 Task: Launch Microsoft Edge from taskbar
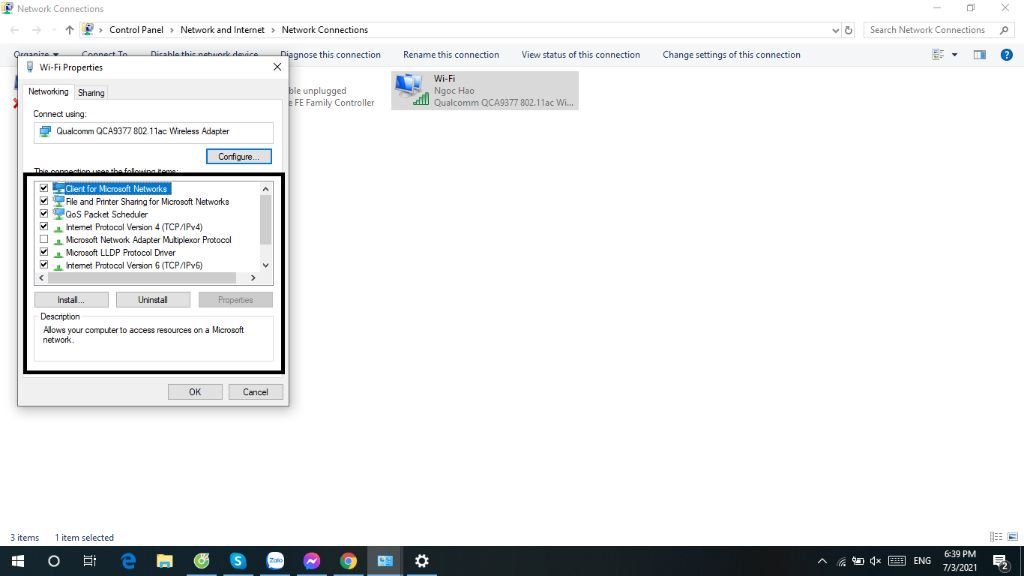click(x=128, y=561)
